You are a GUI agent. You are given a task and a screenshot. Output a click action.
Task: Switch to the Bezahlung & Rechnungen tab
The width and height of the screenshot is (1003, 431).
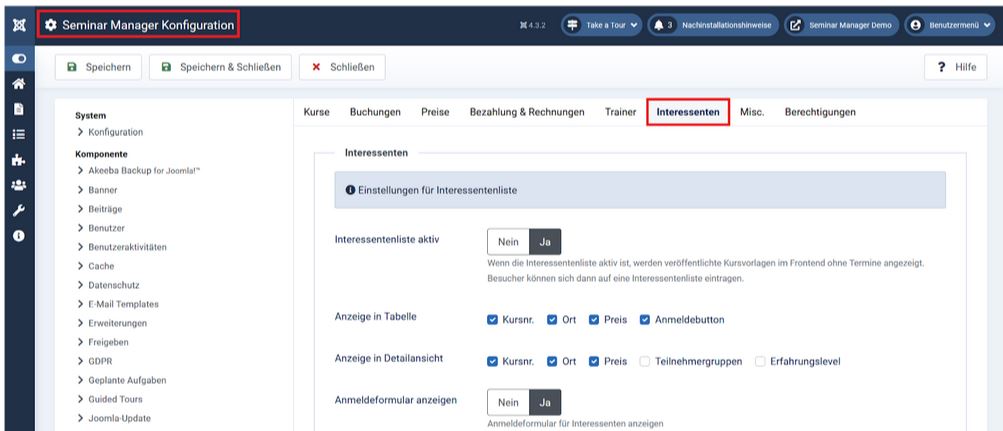click(x=527, y=112)
